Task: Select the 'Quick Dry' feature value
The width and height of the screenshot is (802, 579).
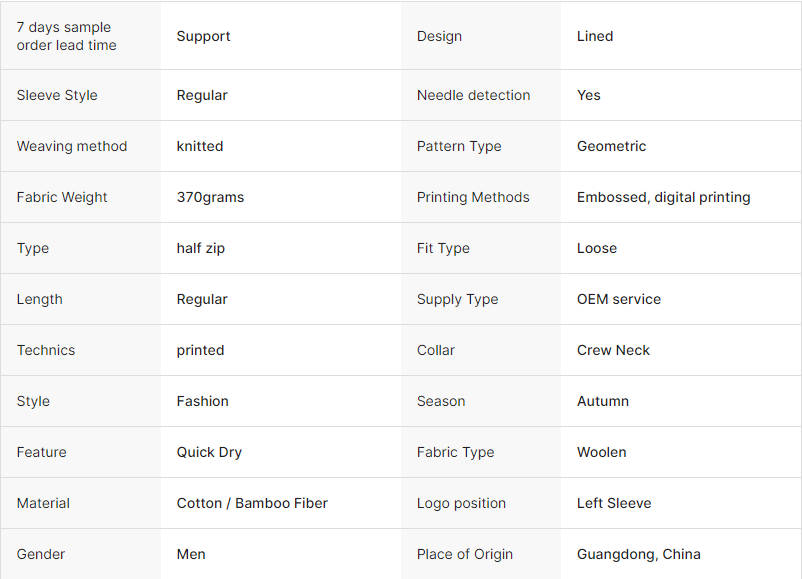Action: (209, 452)
